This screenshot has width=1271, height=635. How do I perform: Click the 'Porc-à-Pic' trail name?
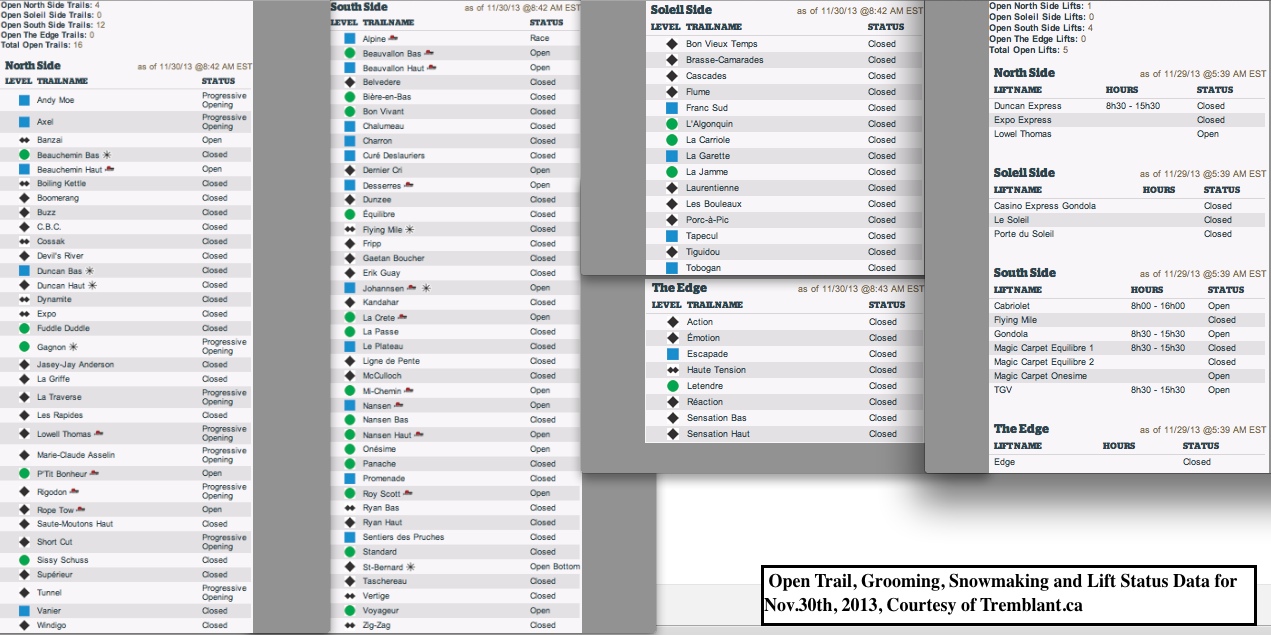707,220
